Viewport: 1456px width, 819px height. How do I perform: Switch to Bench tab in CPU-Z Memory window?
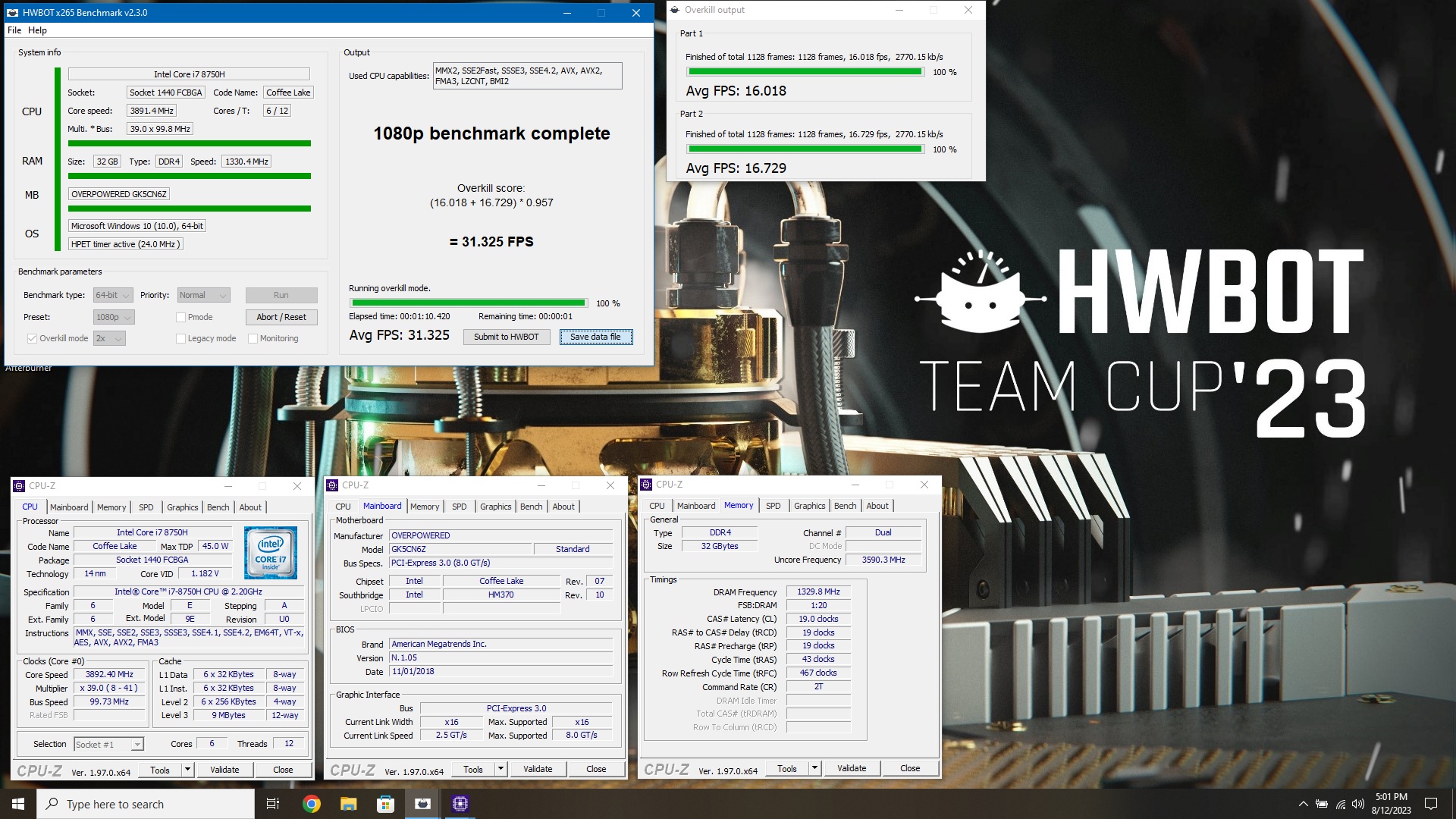[x=846, y=506]
